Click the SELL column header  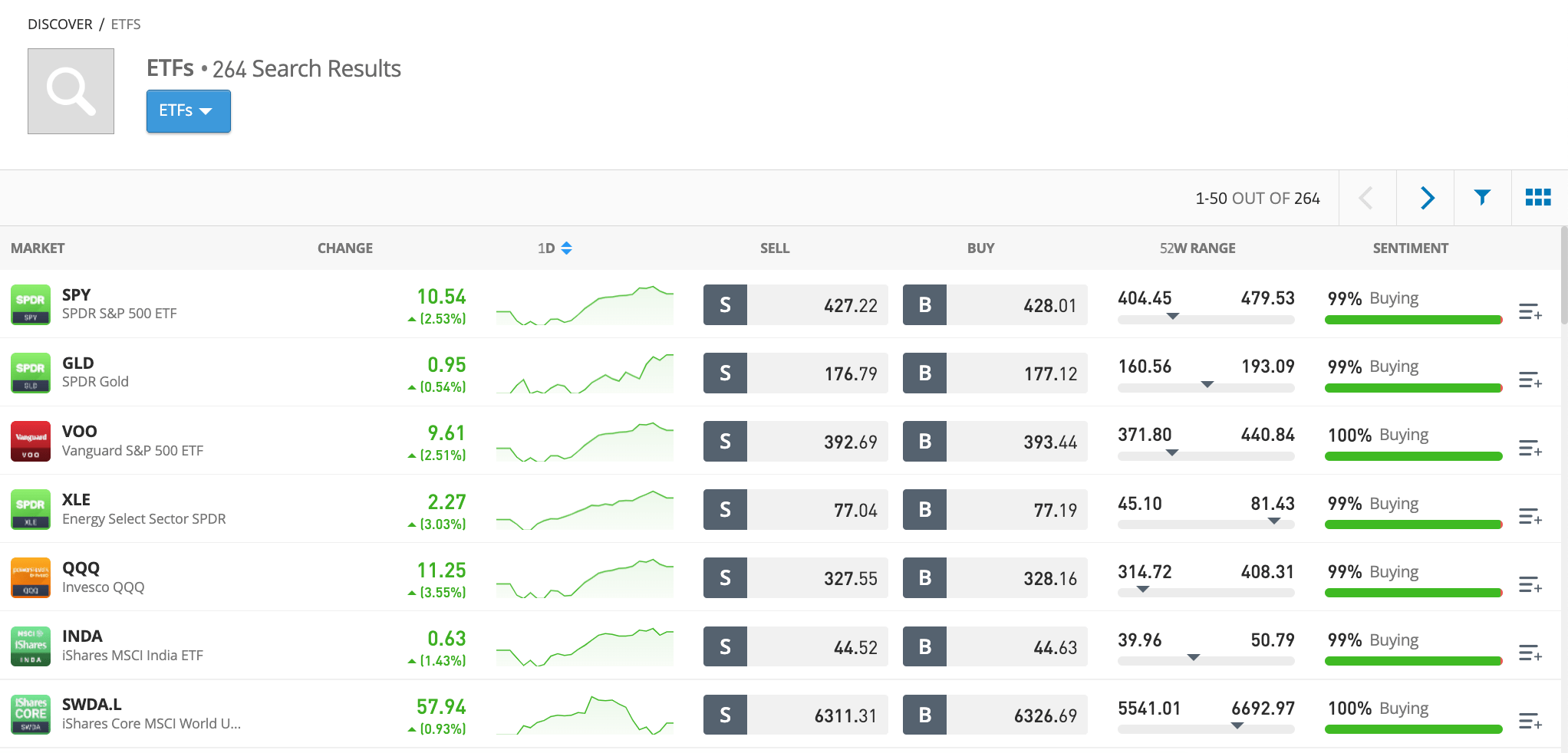pos(775,248)
